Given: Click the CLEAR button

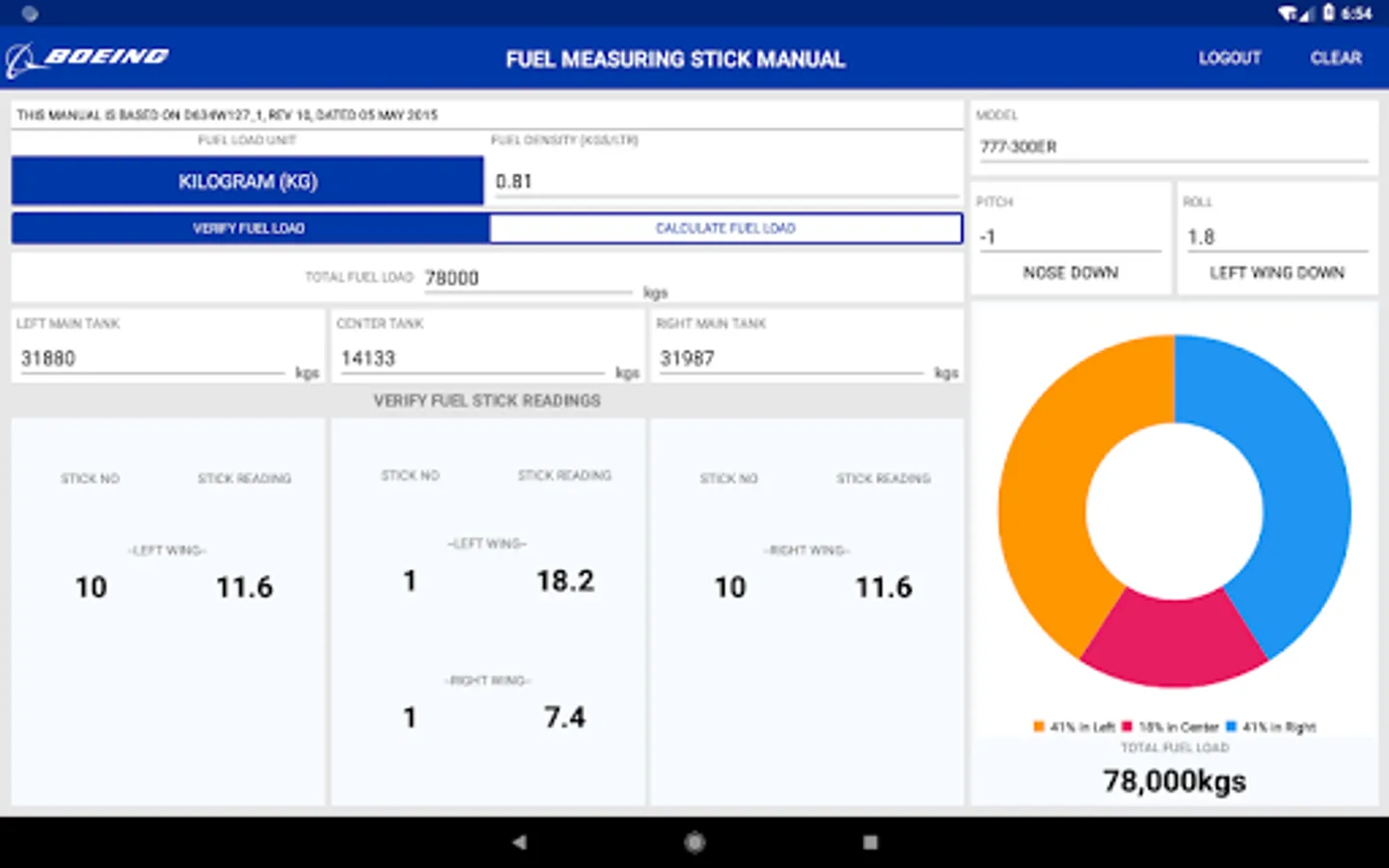Looking at the screenshot, I should point(1336,58).
